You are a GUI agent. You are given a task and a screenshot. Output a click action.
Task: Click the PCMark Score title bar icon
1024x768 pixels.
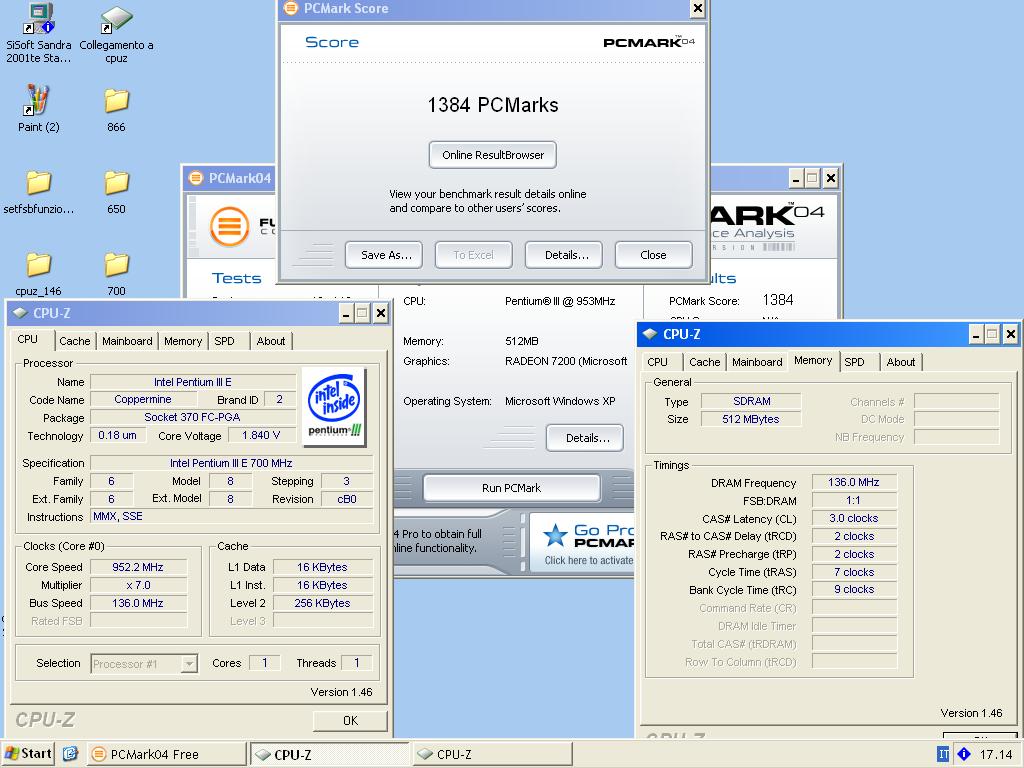point(291,8)
